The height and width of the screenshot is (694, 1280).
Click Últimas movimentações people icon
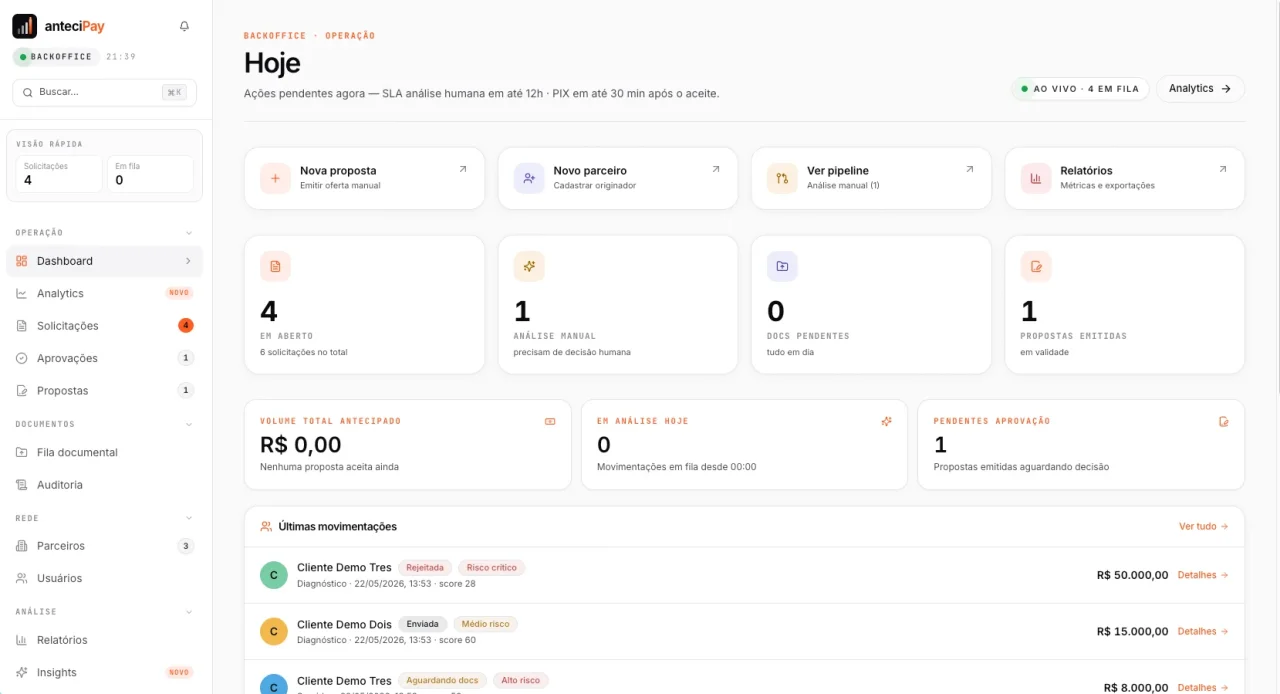coord(266,526)
